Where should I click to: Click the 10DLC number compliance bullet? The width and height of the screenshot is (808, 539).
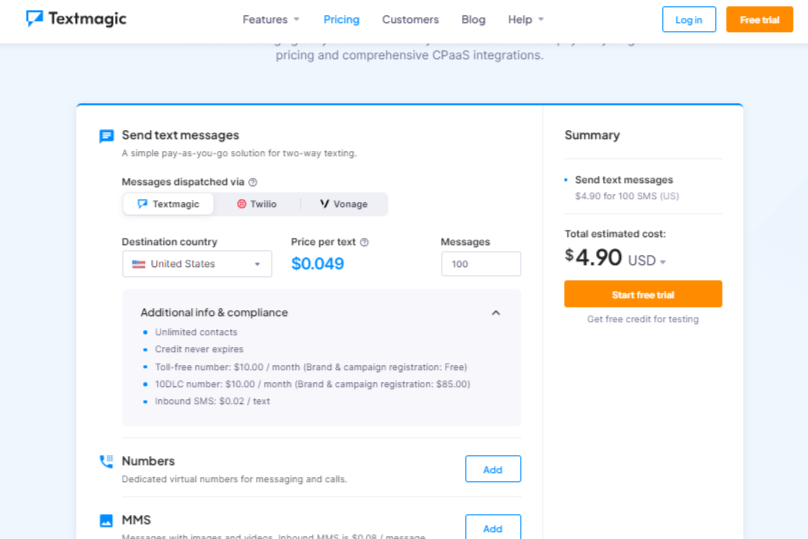312,384
